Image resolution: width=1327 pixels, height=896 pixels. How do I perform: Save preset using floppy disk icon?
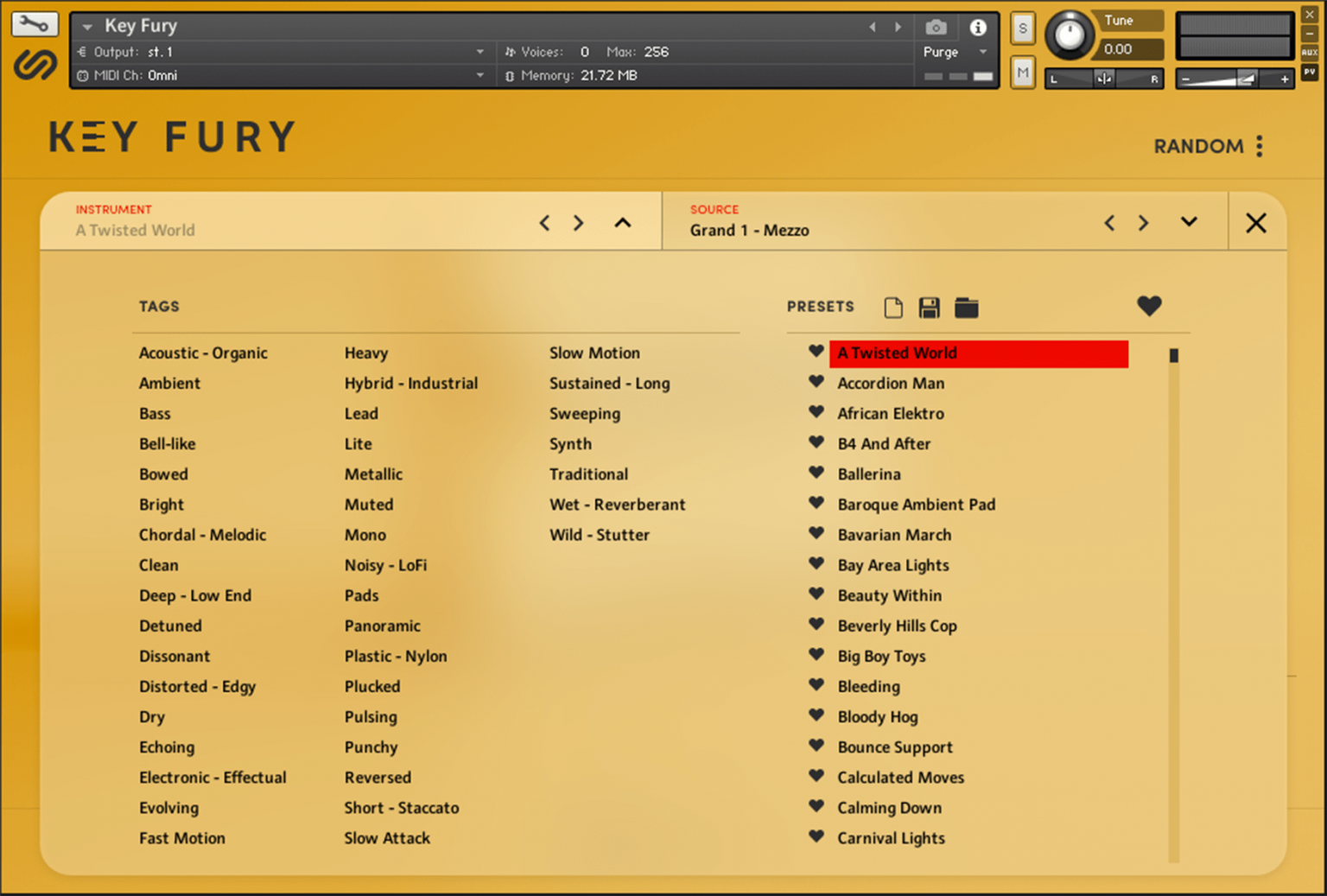[x=929, y=308]
